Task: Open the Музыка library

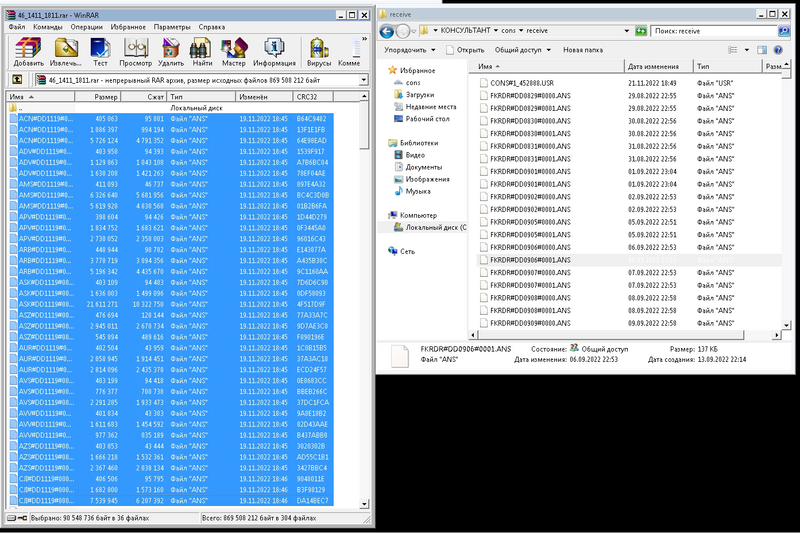Action: tap(418, 191)
